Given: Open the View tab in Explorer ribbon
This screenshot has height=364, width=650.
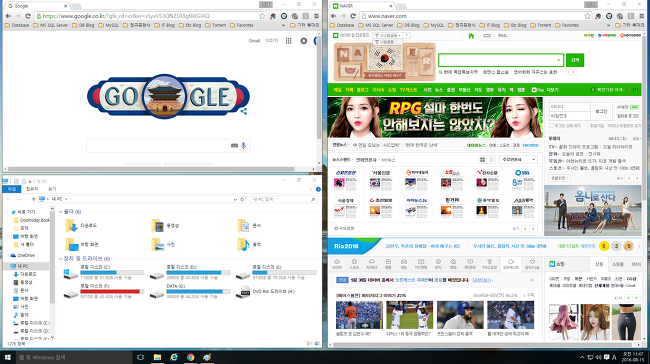Looking at the screenshot, I should pyautogui.click(x=52, y=189).
